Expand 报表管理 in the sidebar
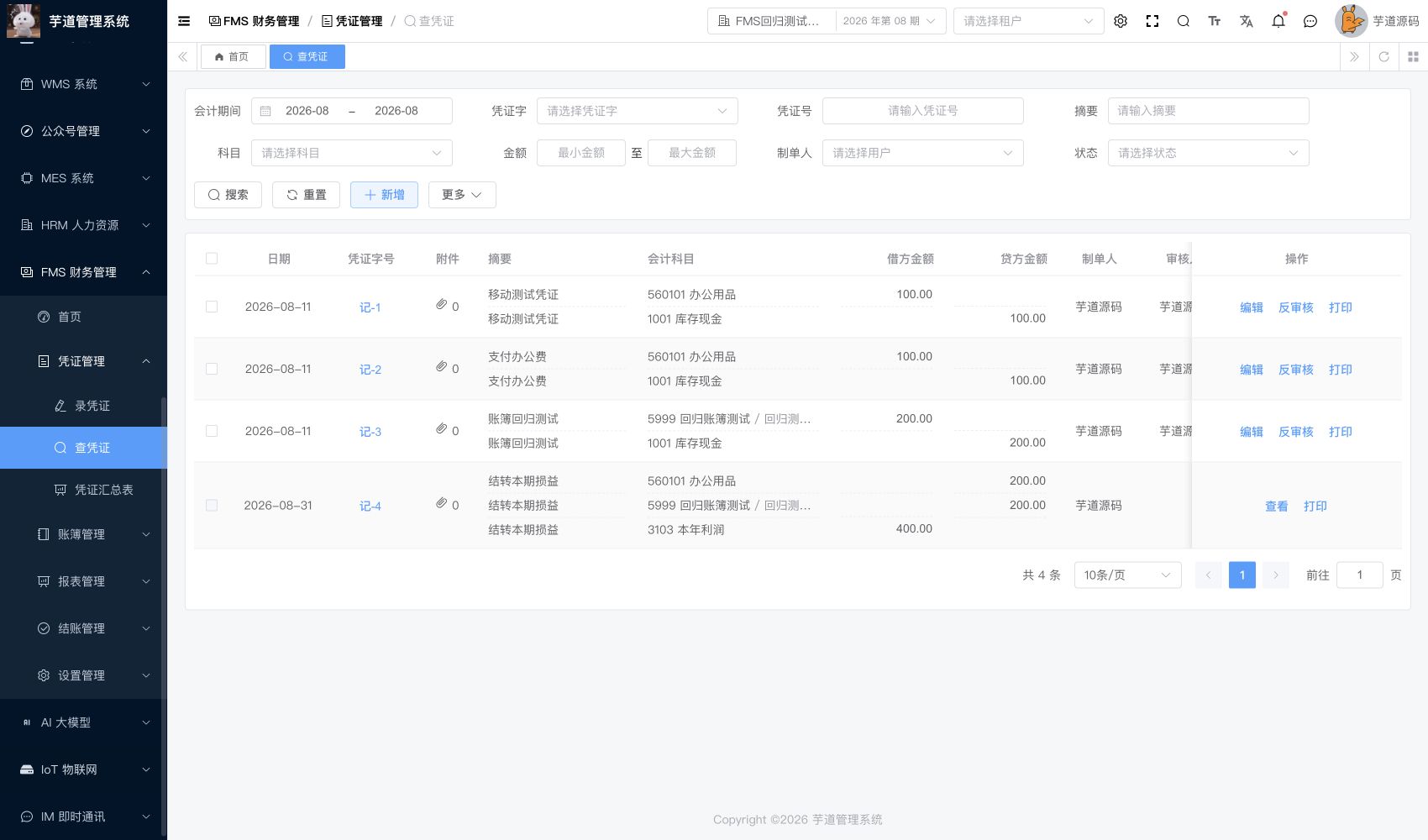This screenshot has height=840, width=1428. 84,581
